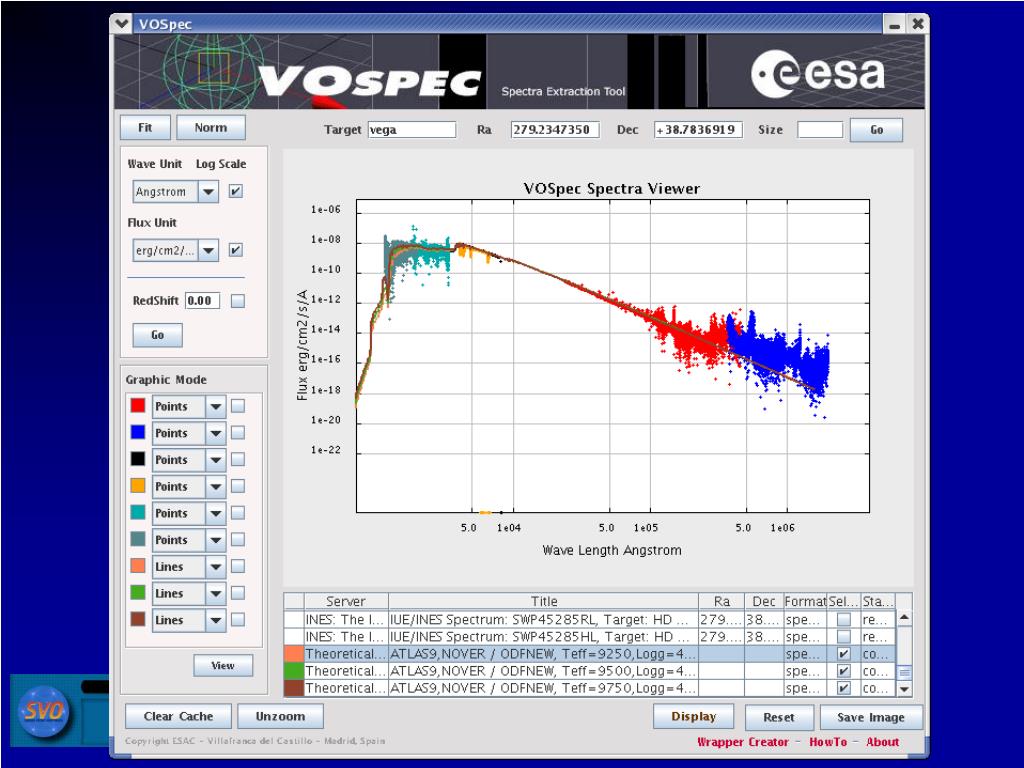Open Points dropdown for the red series

189,406
